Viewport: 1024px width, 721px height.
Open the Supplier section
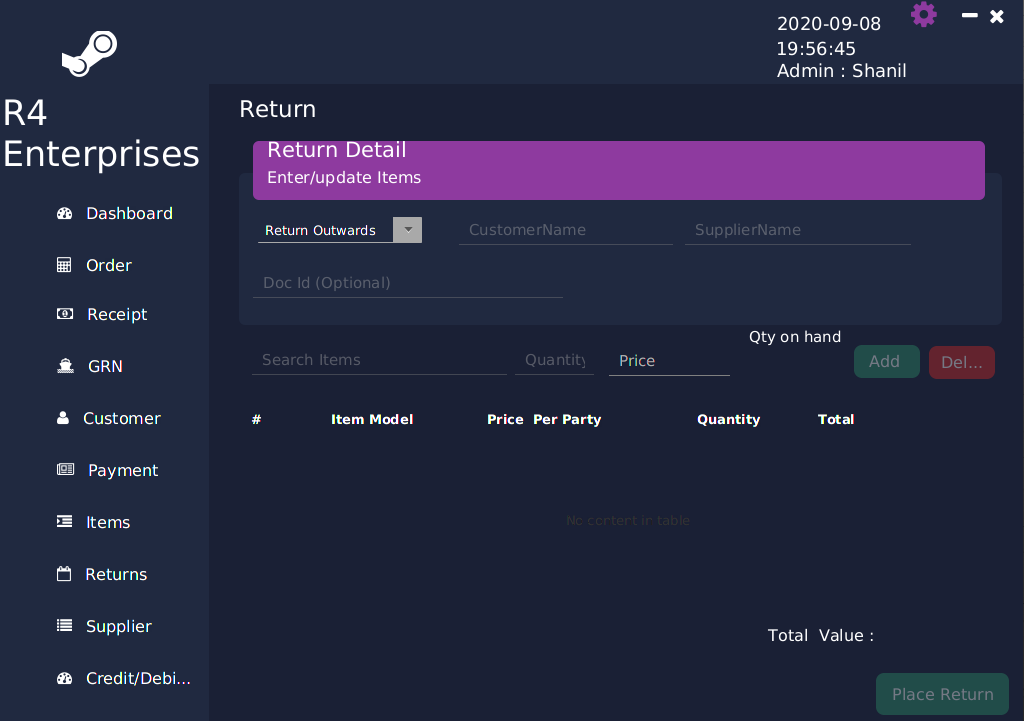[x=119, y=627]
